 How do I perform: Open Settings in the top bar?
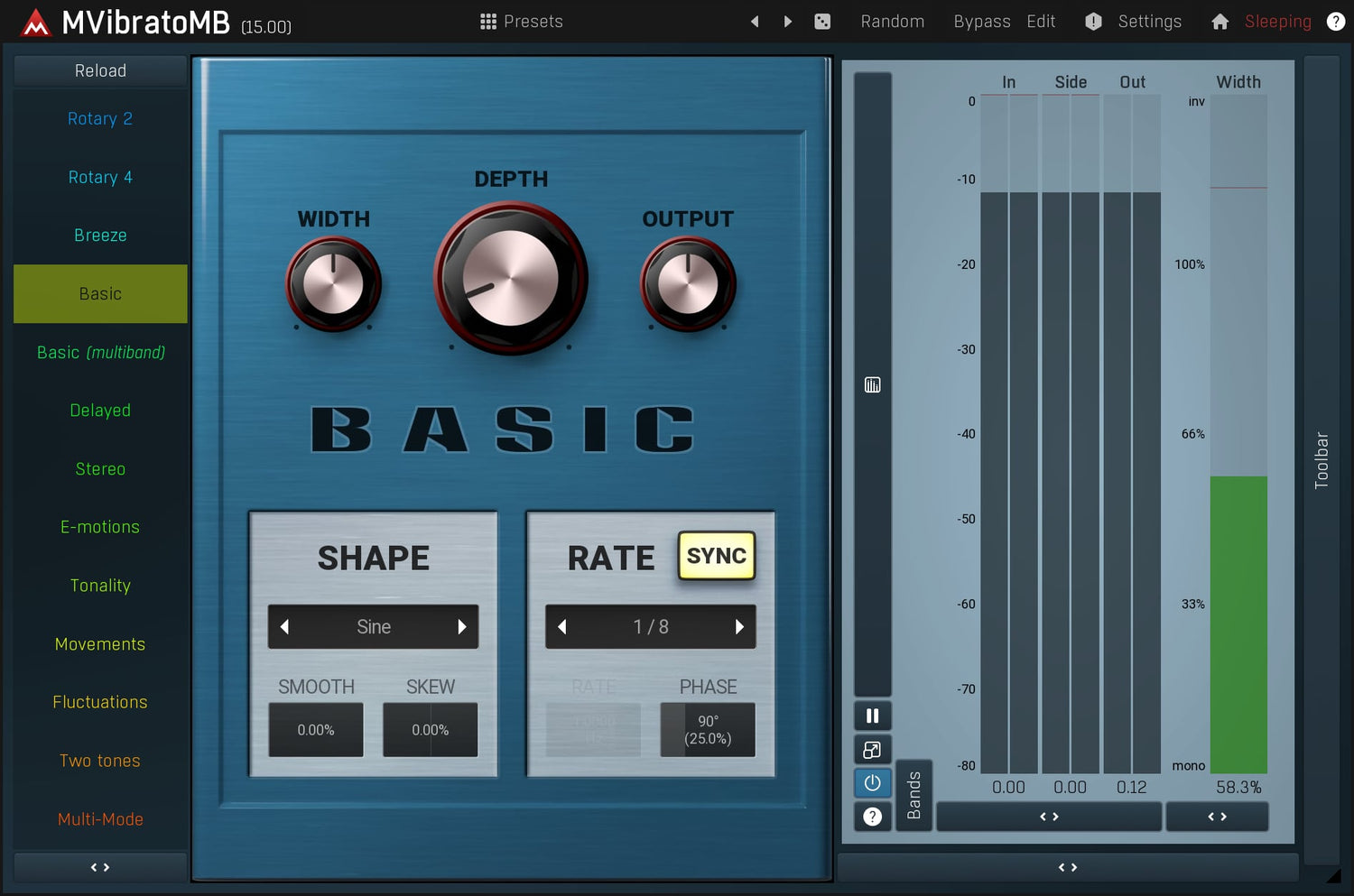click(x=1148, y=22)
